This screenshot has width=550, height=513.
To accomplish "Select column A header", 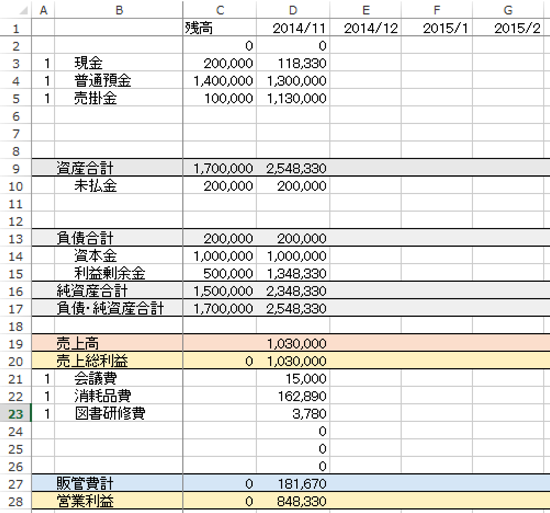I will click(x=43, y=10).
